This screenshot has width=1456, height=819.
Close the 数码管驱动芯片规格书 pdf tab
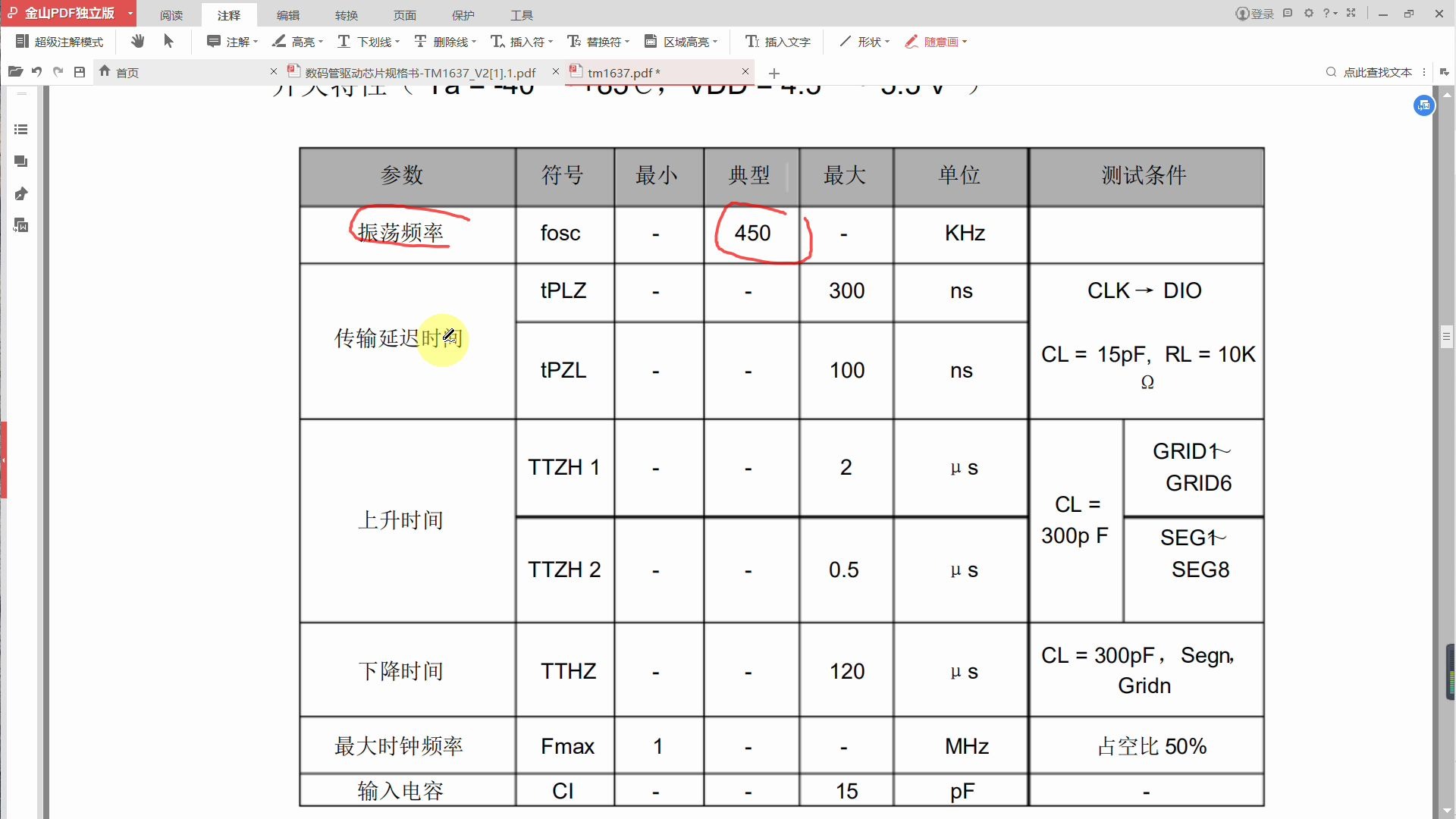click(556, 71)
